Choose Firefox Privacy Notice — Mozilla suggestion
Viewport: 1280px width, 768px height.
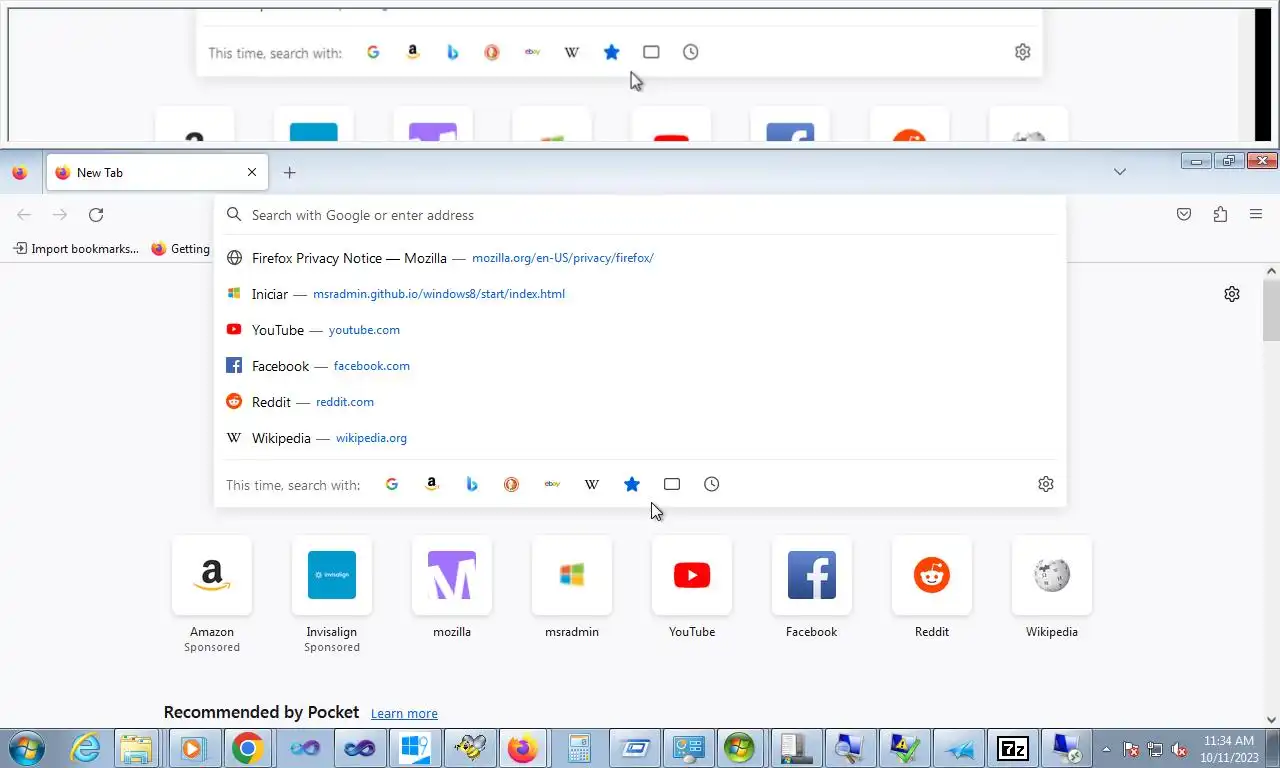pos(640,258)
